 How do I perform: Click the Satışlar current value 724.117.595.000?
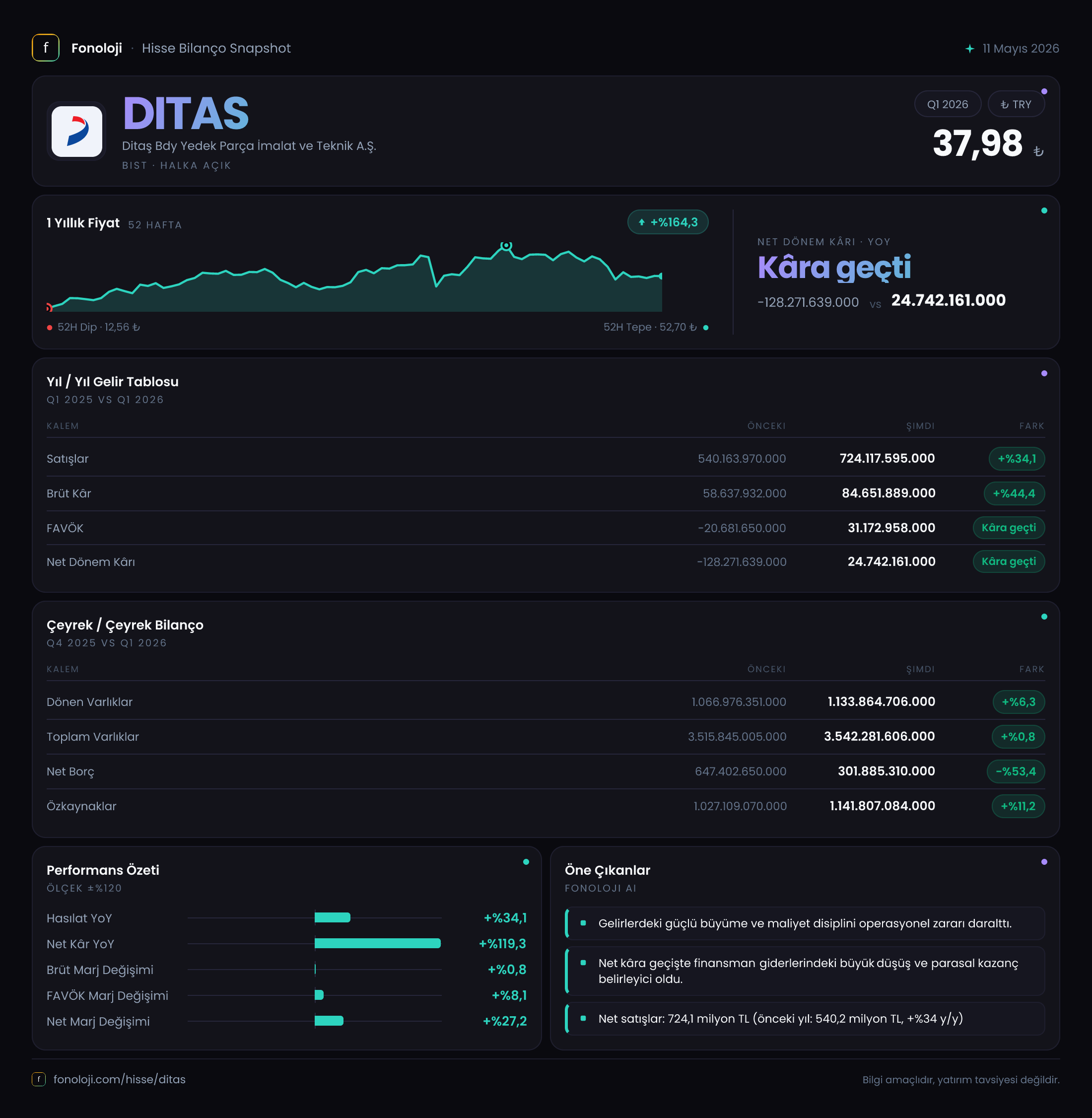pos(887,459)
